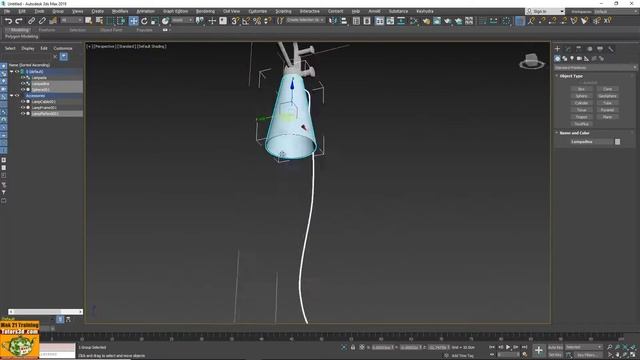Open the File menu
Viewport: 640px width, 360px height.
(x=7, y=11)
